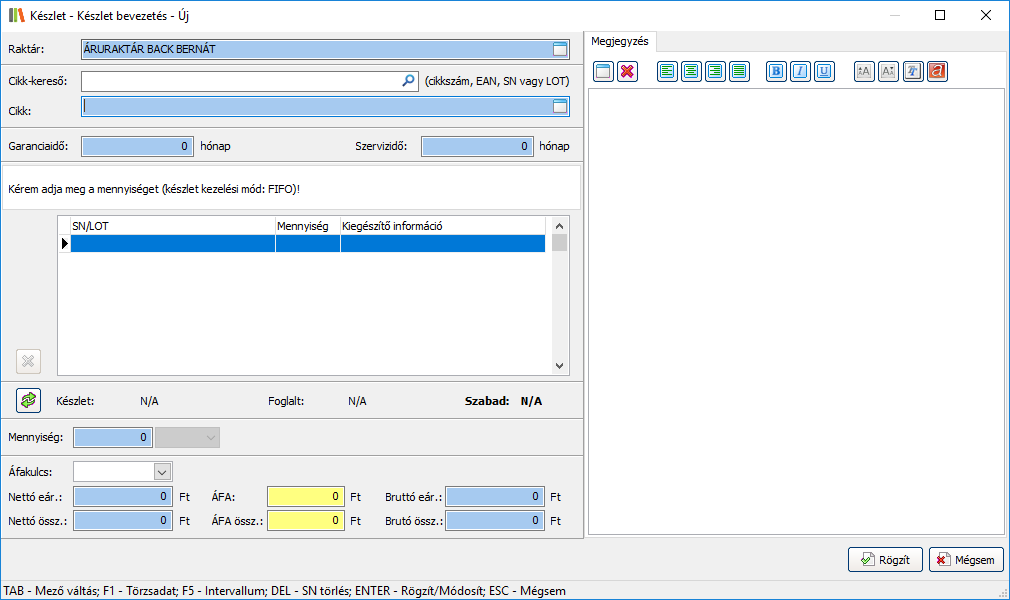This screenshot has height=600, width=1010.
Task: Click the Bold formatting icon
Action: (776, 71)
